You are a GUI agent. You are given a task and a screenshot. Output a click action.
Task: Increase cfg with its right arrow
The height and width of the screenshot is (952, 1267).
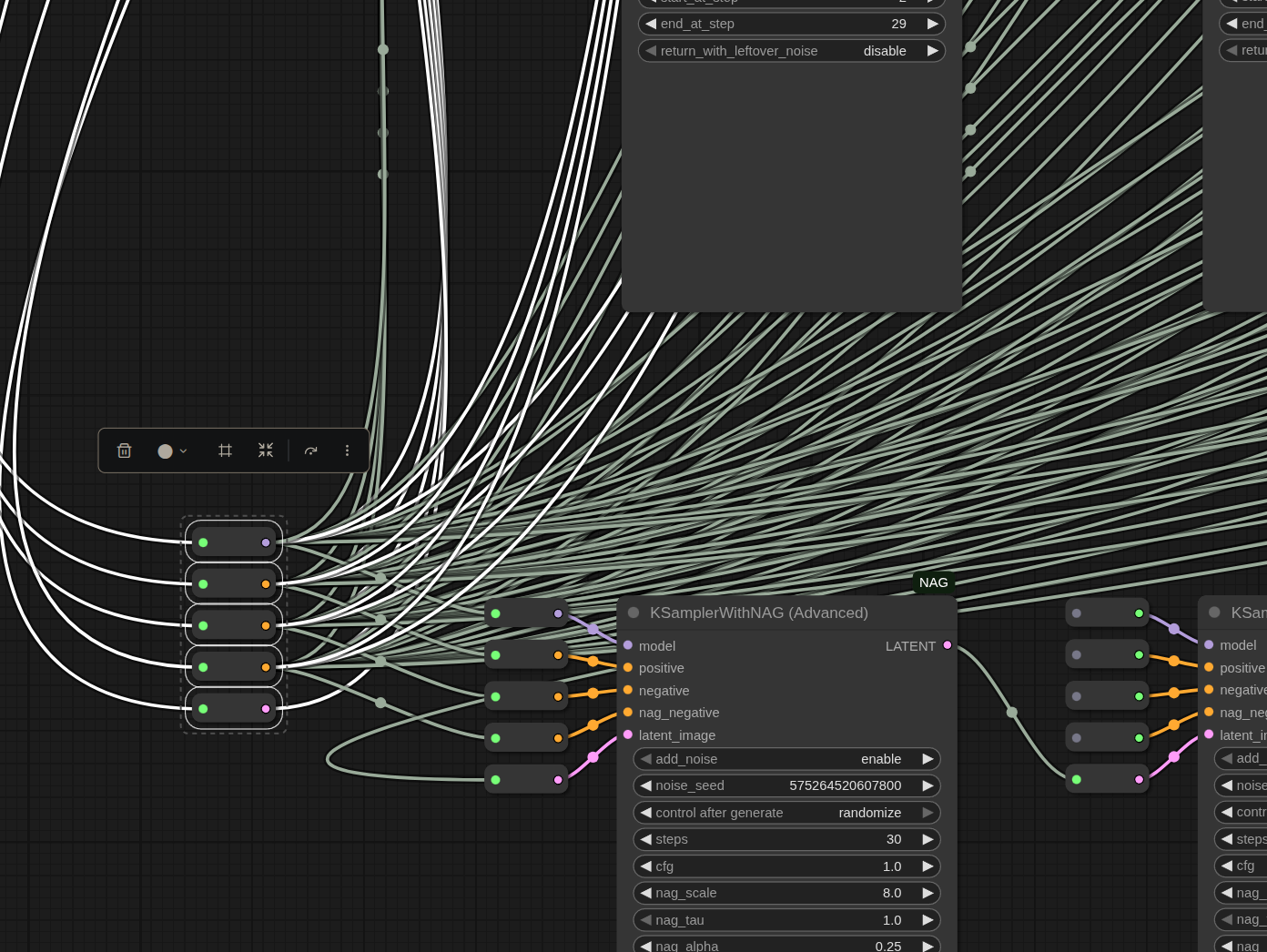[928, 866]
